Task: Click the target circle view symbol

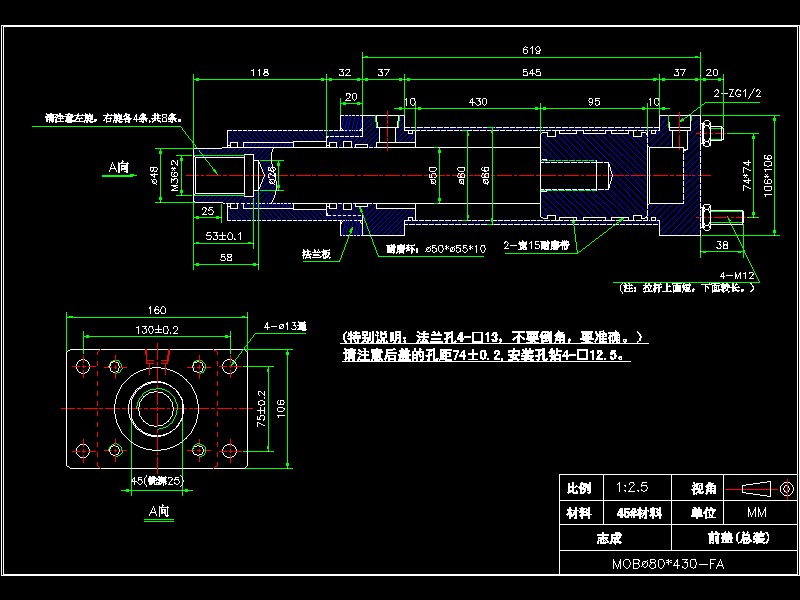Action: 786,489
